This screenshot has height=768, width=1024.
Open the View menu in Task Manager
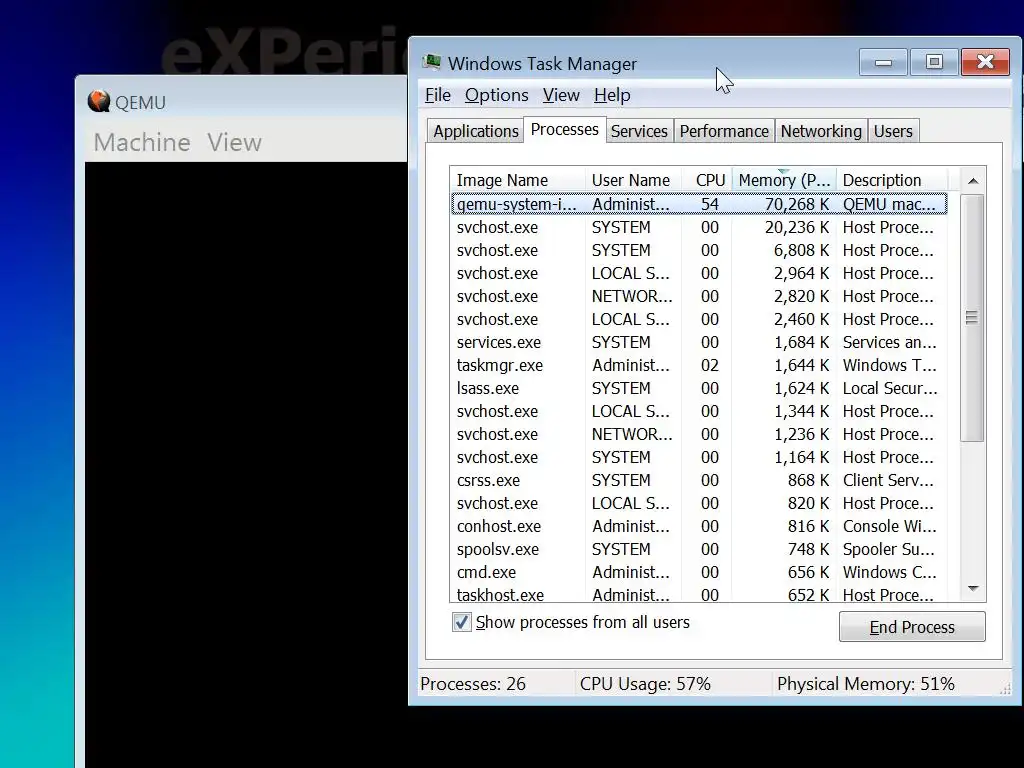(561, 95)
